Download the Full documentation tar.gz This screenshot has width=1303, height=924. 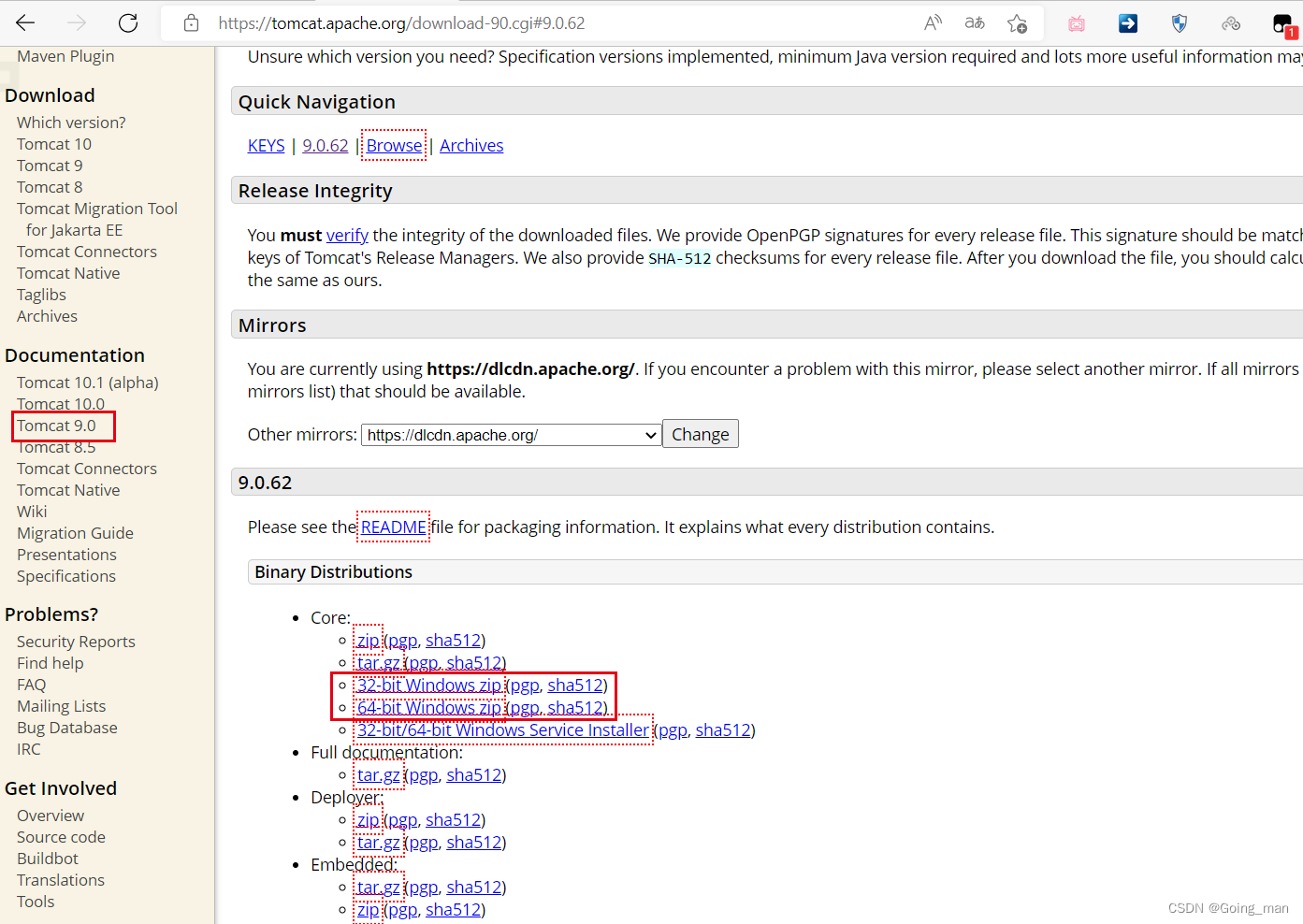pos(378,775)
